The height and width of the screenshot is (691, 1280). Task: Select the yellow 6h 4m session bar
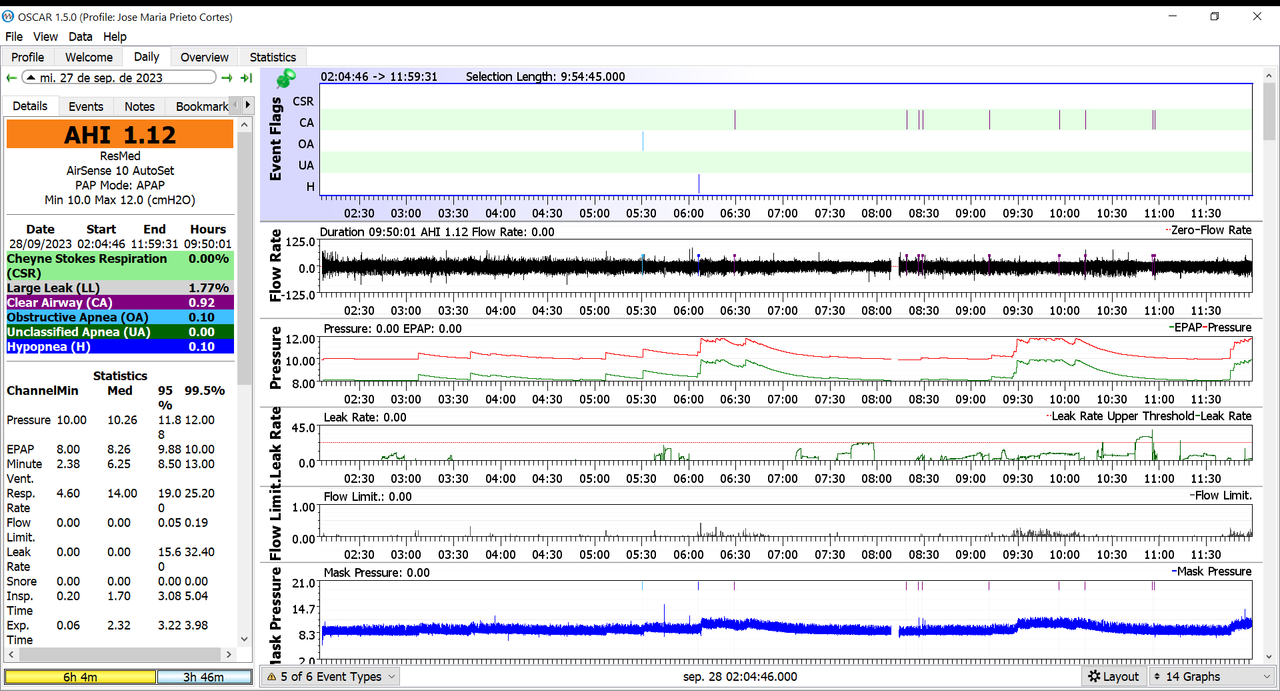coord(80,677)
